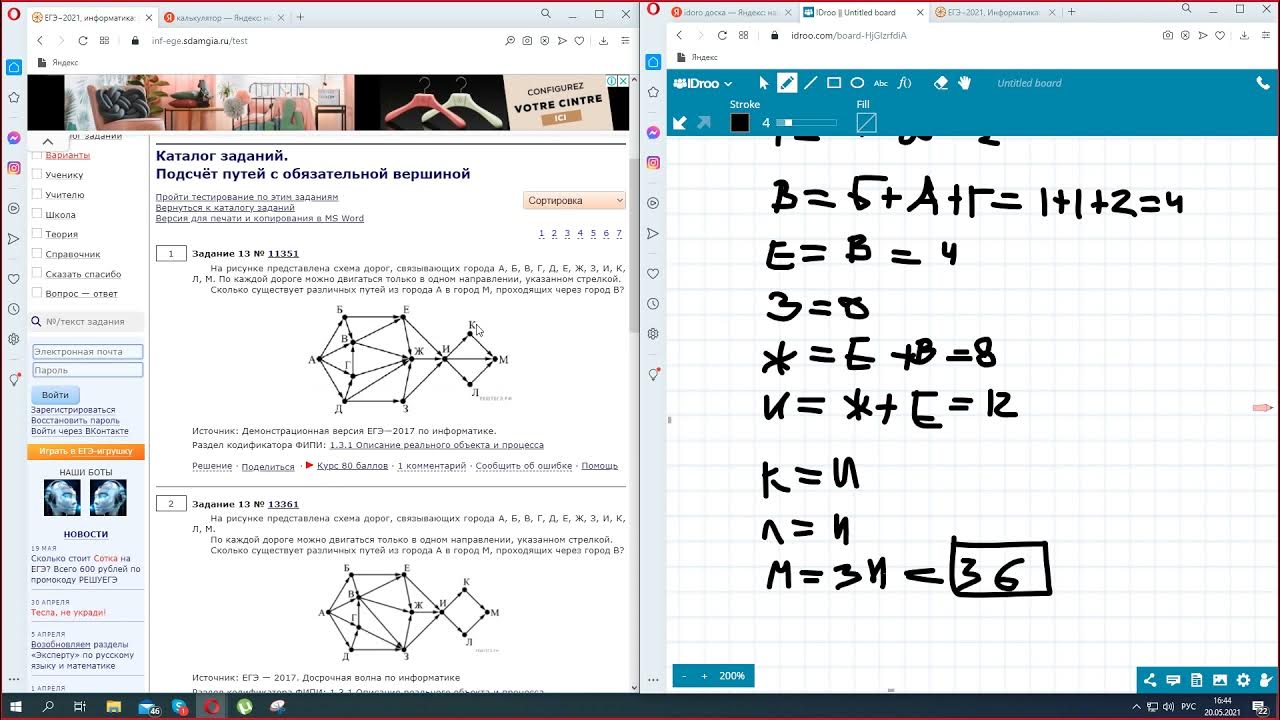This screenshot has width=1280, height=720.
Task: Select the IDroo pencil drawing tool
Action: 787,83
